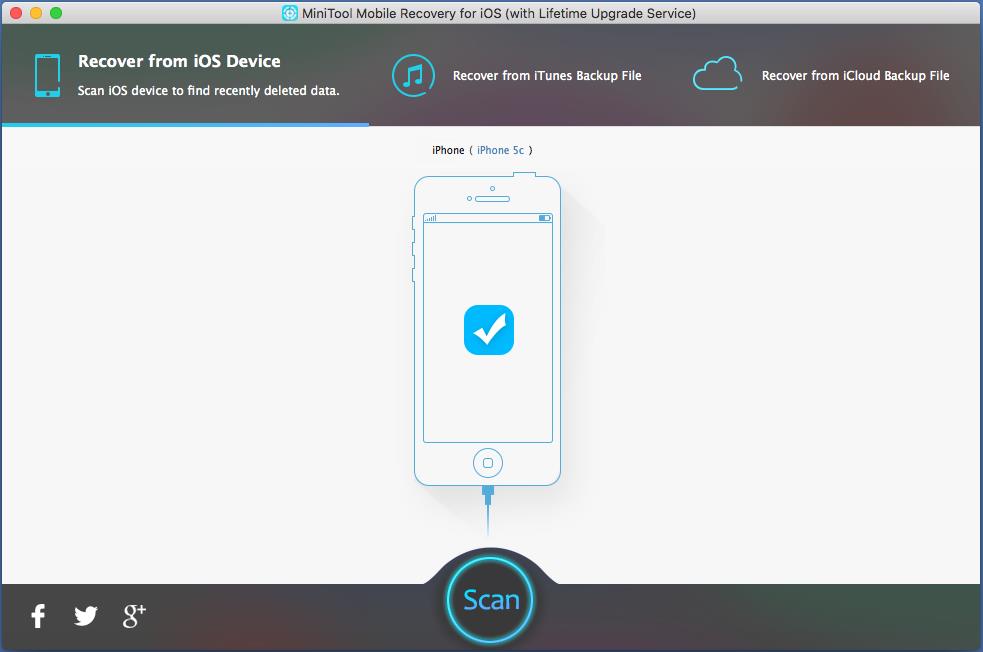Open the Facebook share icon
Screen dimensions: 983x652
[38, 616]
